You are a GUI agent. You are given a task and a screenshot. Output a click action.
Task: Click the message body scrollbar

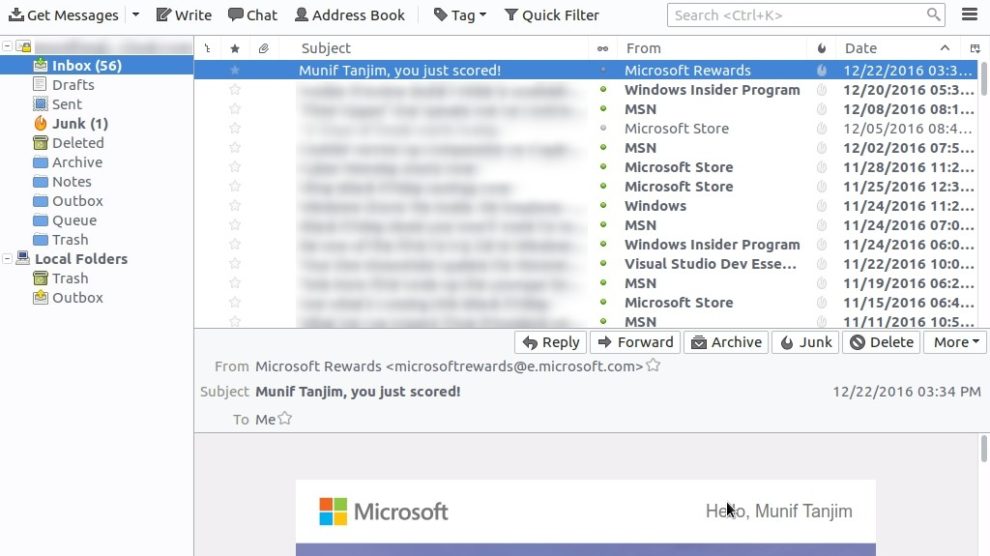[984, 449]
